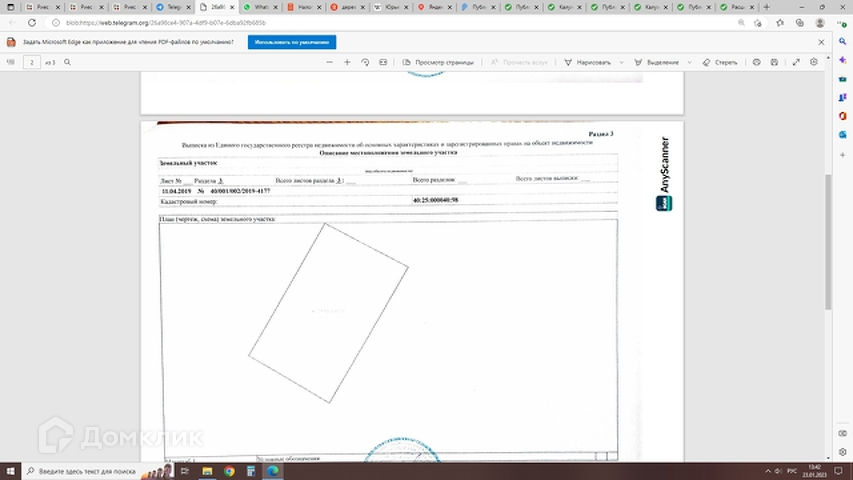Dismiss the default PDF app notification

tap(821, 42)
